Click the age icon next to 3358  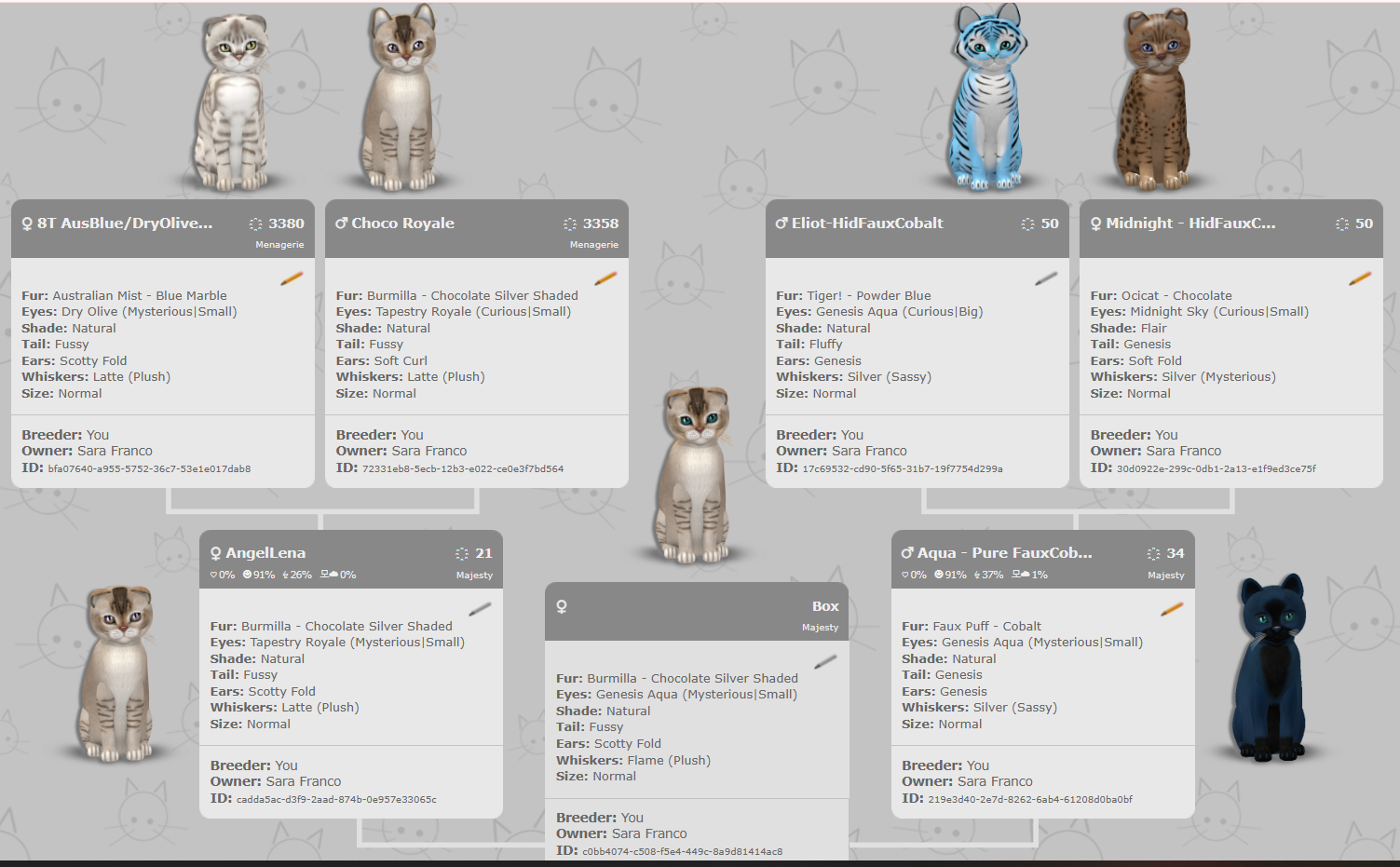tap(570, 224)
